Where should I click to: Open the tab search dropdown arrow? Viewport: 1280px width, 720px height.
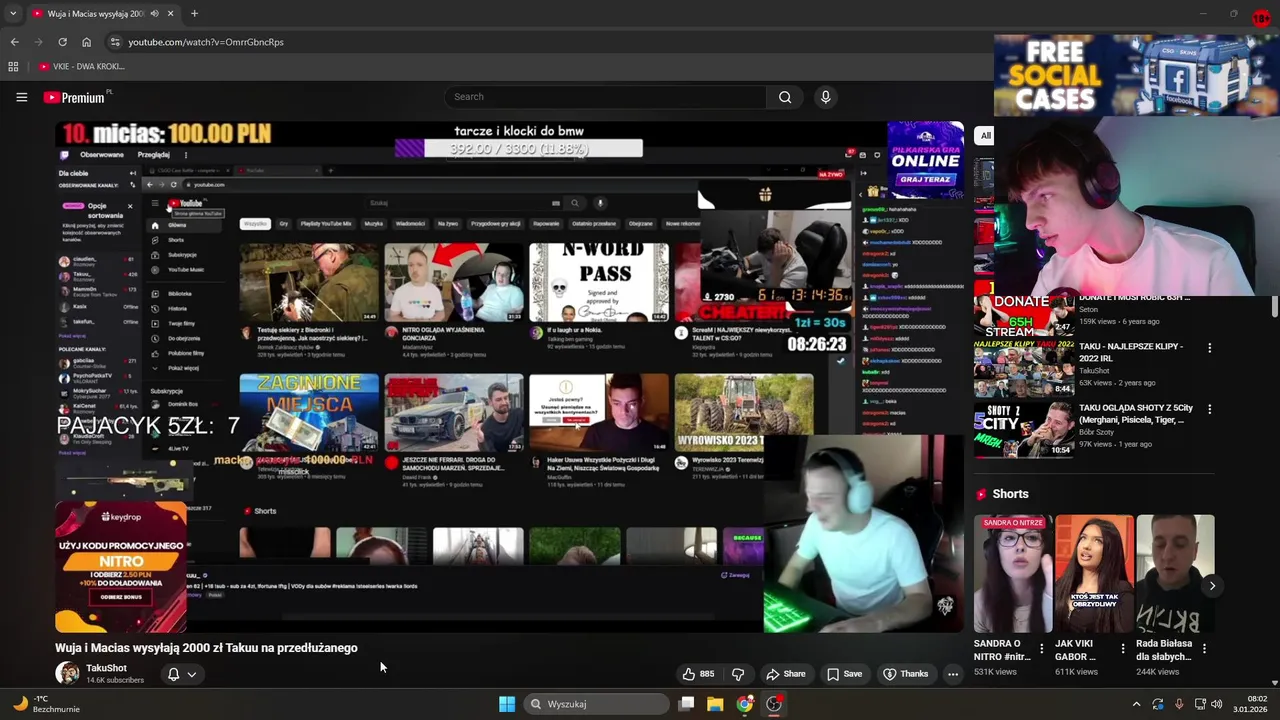(x=13, y=14)
